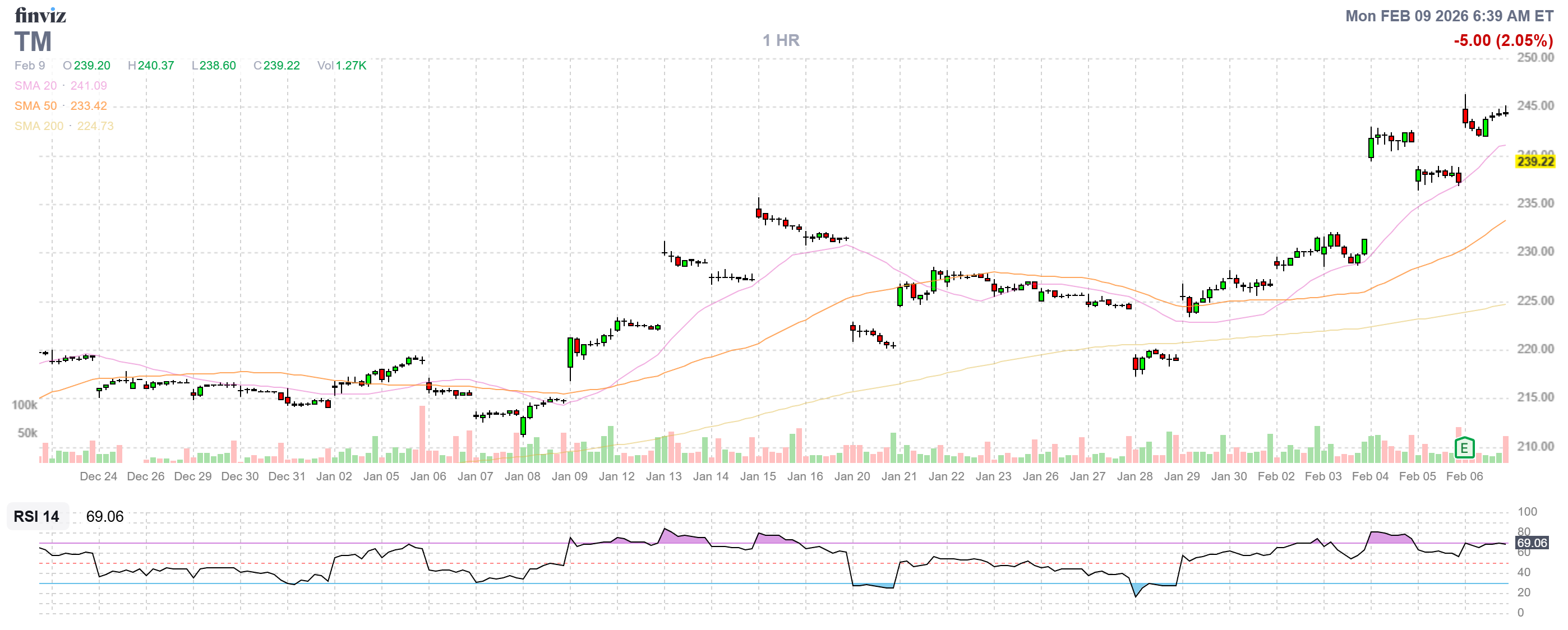Viewport: 1568px width, 630px height.
Task: Open the RSI 14 indicator label
Action: 36,516
